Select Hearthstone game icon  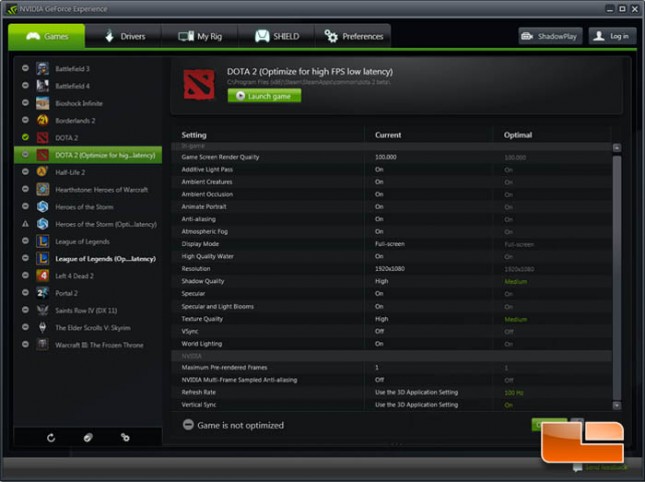click(42, 189)
